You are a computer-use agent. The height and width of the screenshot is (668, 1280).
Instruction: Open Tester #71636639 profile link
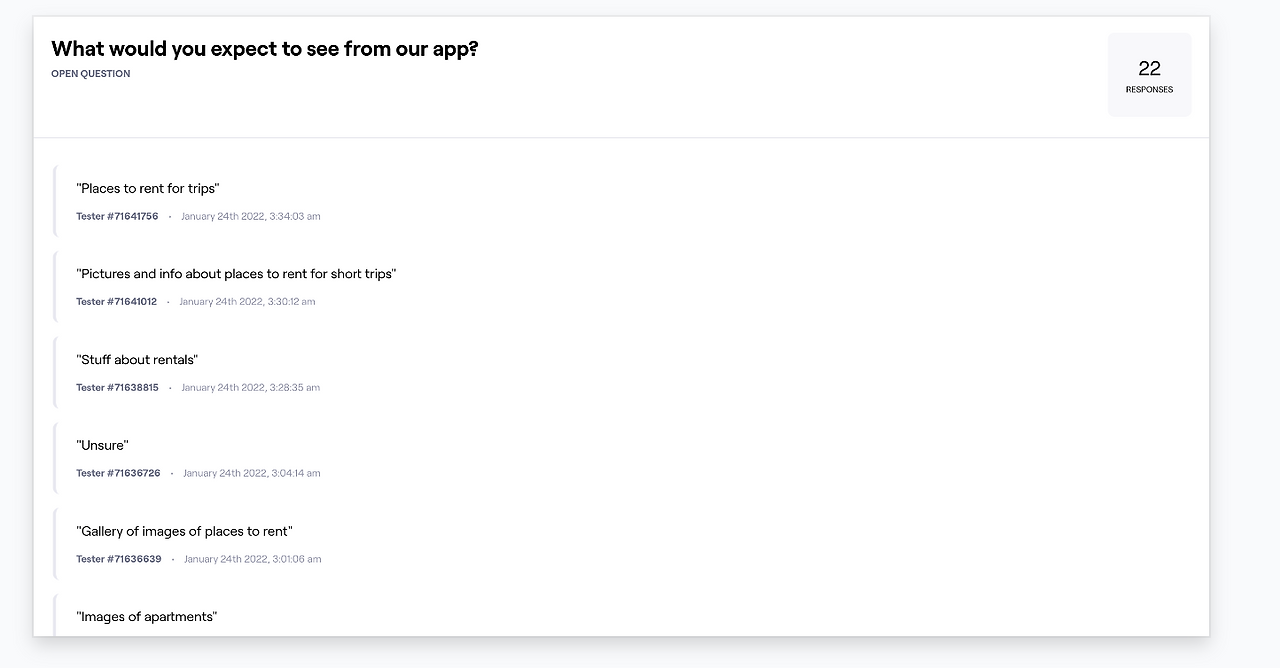(x=118, y=560)
